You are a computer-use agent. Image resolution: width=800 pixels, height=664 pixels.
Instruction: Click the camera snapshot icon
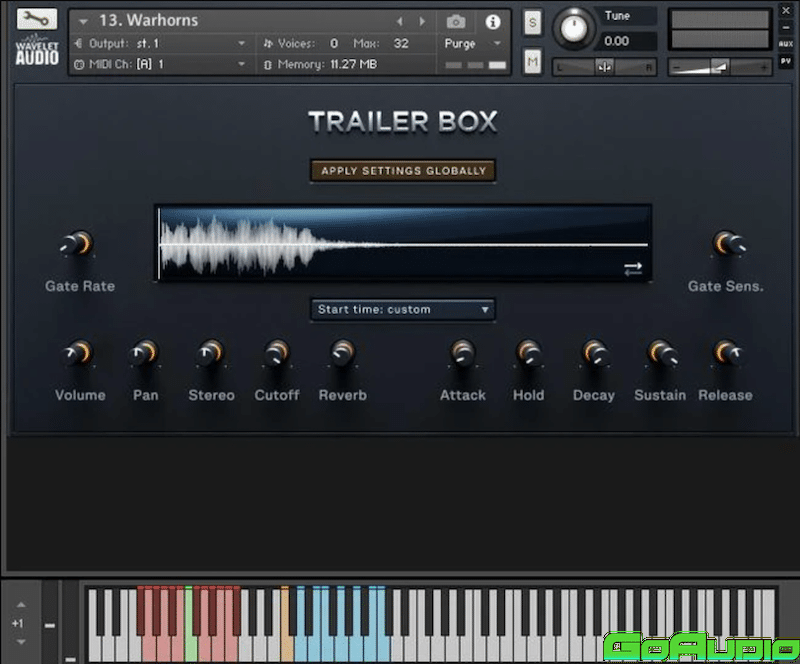456,21
